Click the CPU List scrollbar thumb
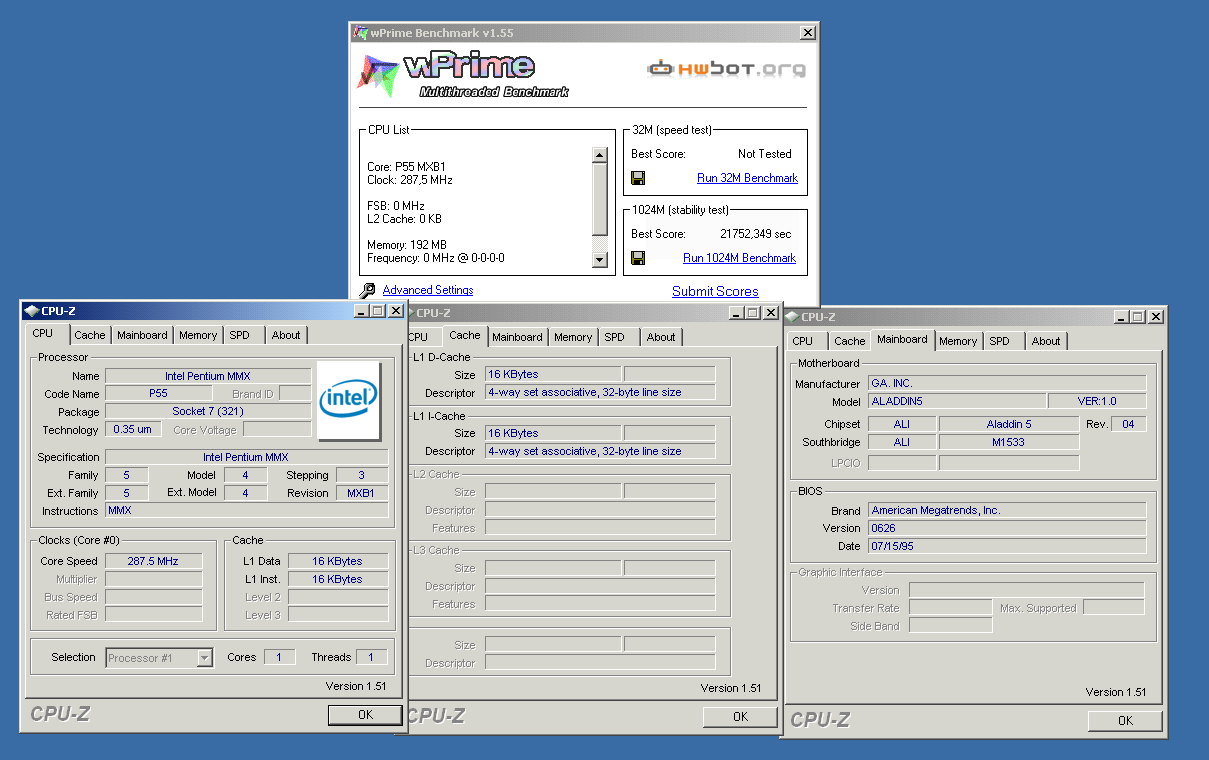The image size is (1209, 760). point(600,199)
